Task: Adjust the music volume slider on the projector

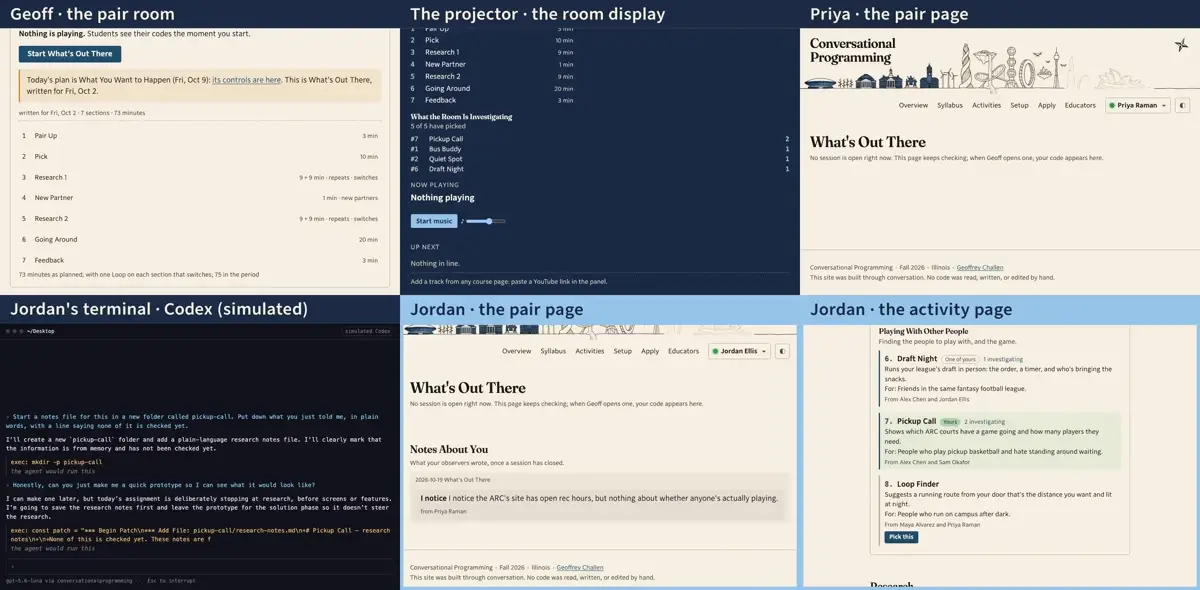Action: tap(487, 221)
